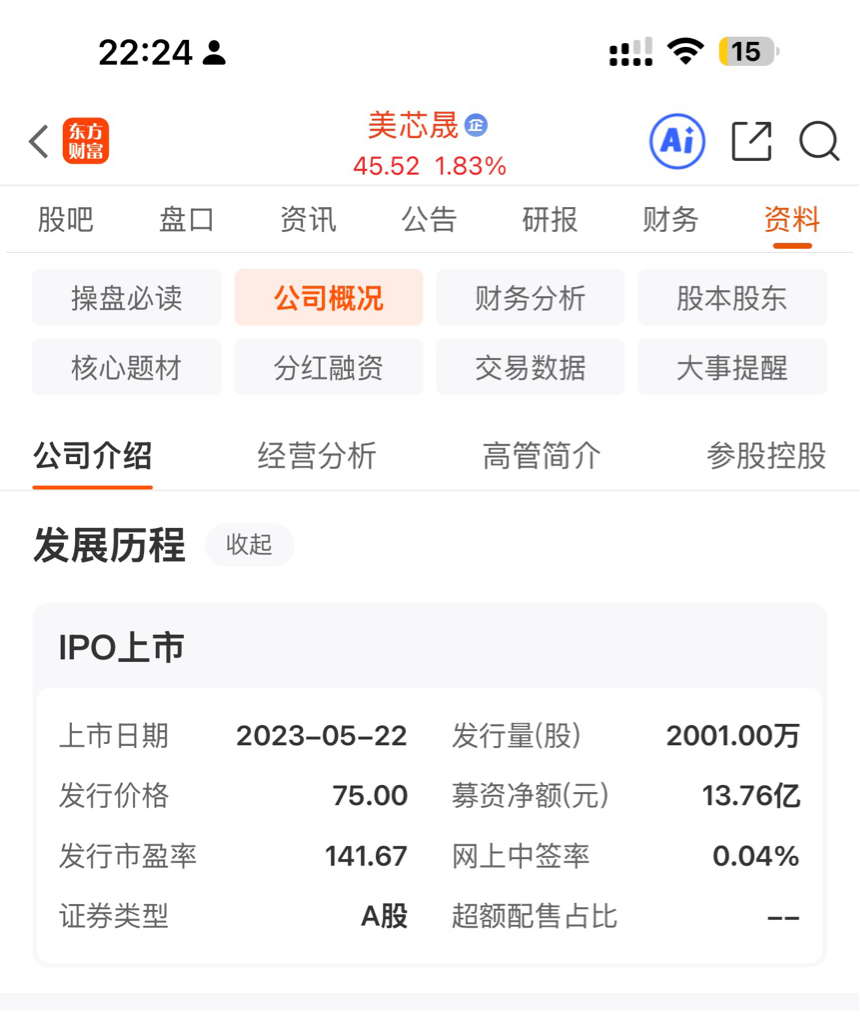Tap the share export icon
This screenshot has width=860, height=1024.
(x=752, y=141)
